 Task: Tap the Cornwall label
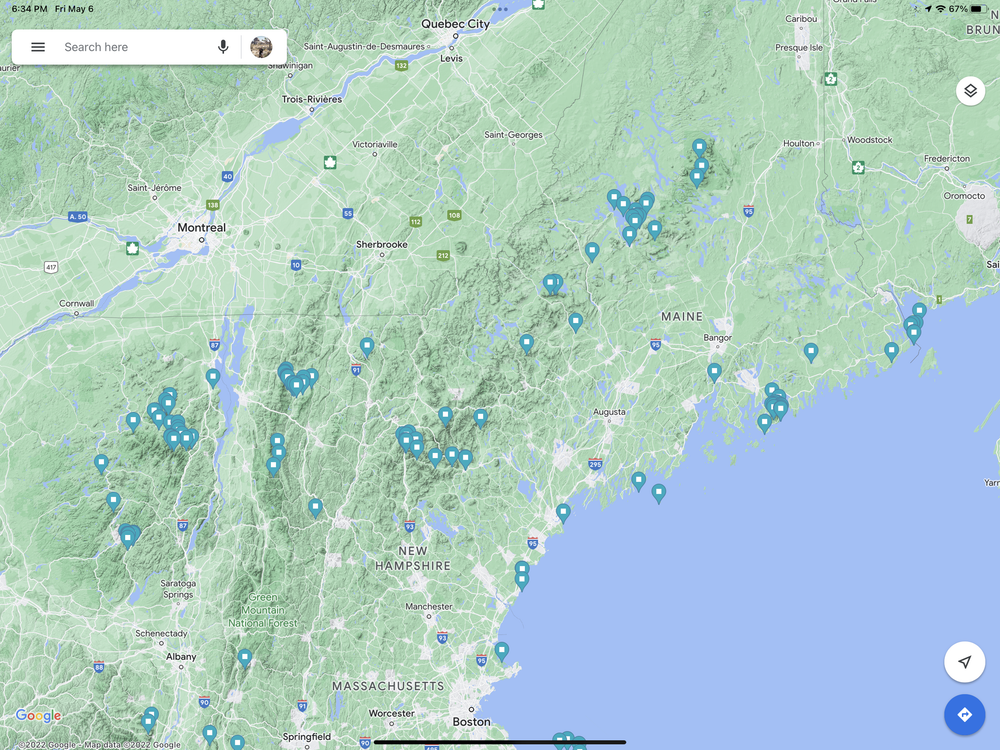[77, 304]
